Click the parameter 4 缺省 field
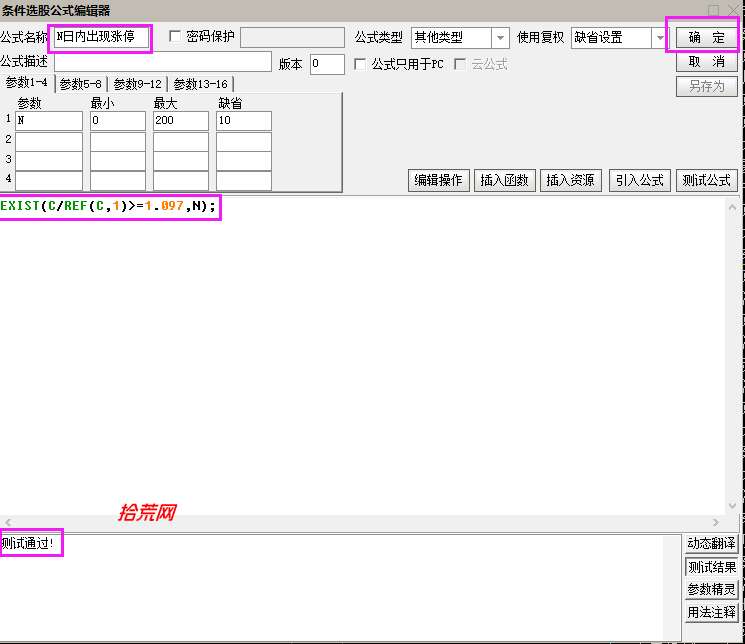 tap(244, 181)
